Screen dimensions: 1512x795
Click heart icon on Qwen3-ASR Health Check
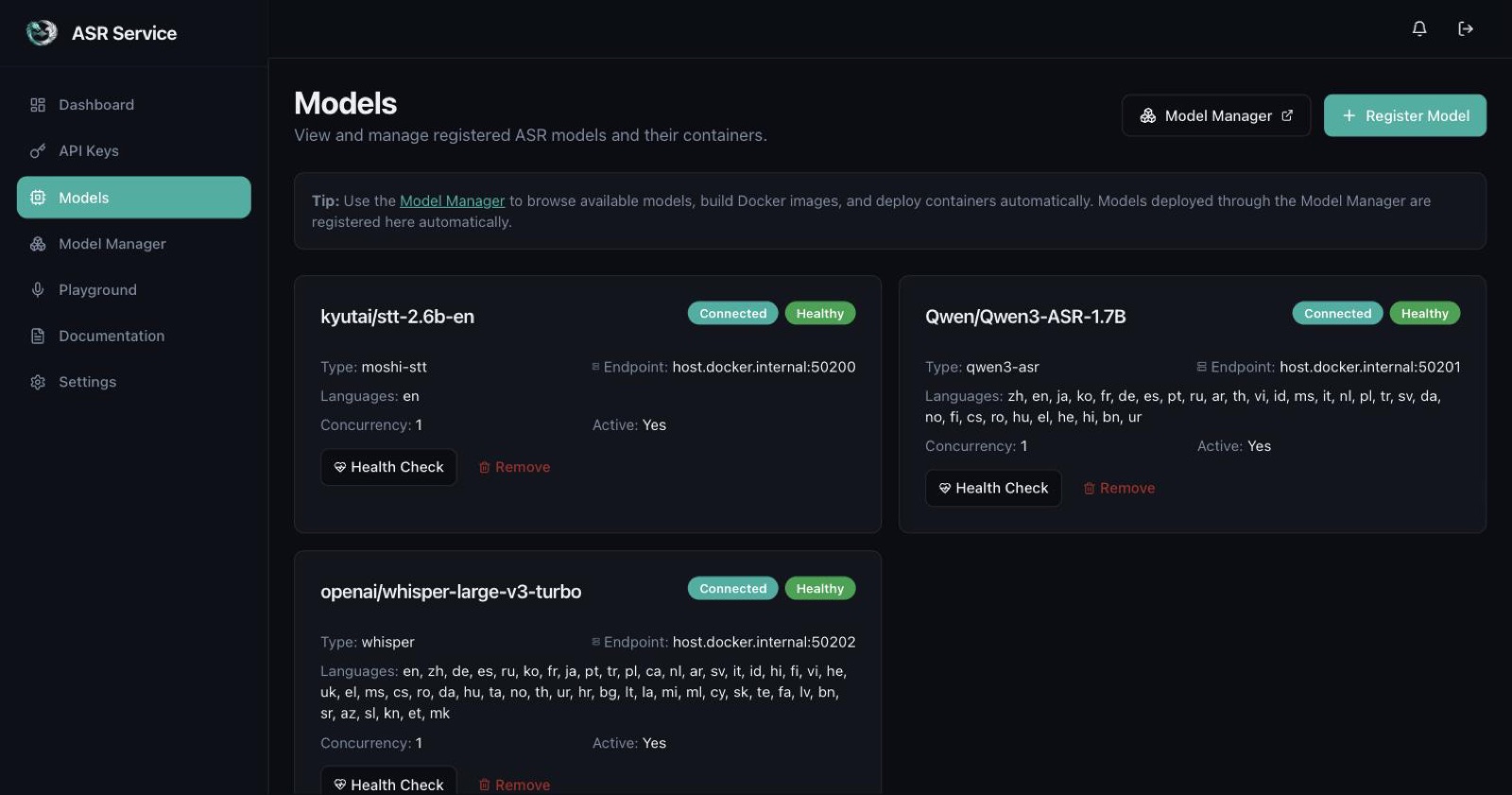point(945,488)
